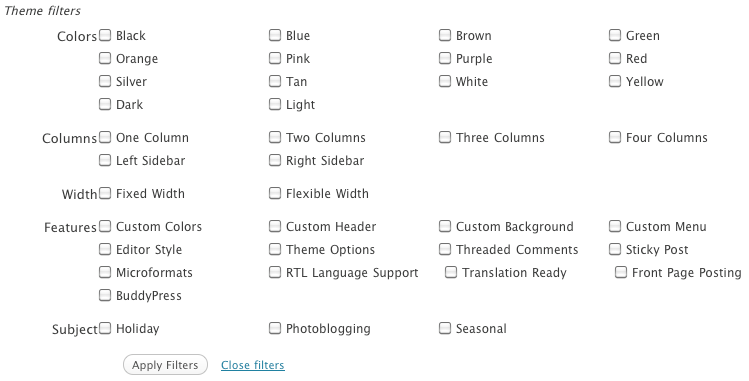Tick the Green color option
Image resolution: width=749 pixels, height=381 pixels.
[615, 35]
